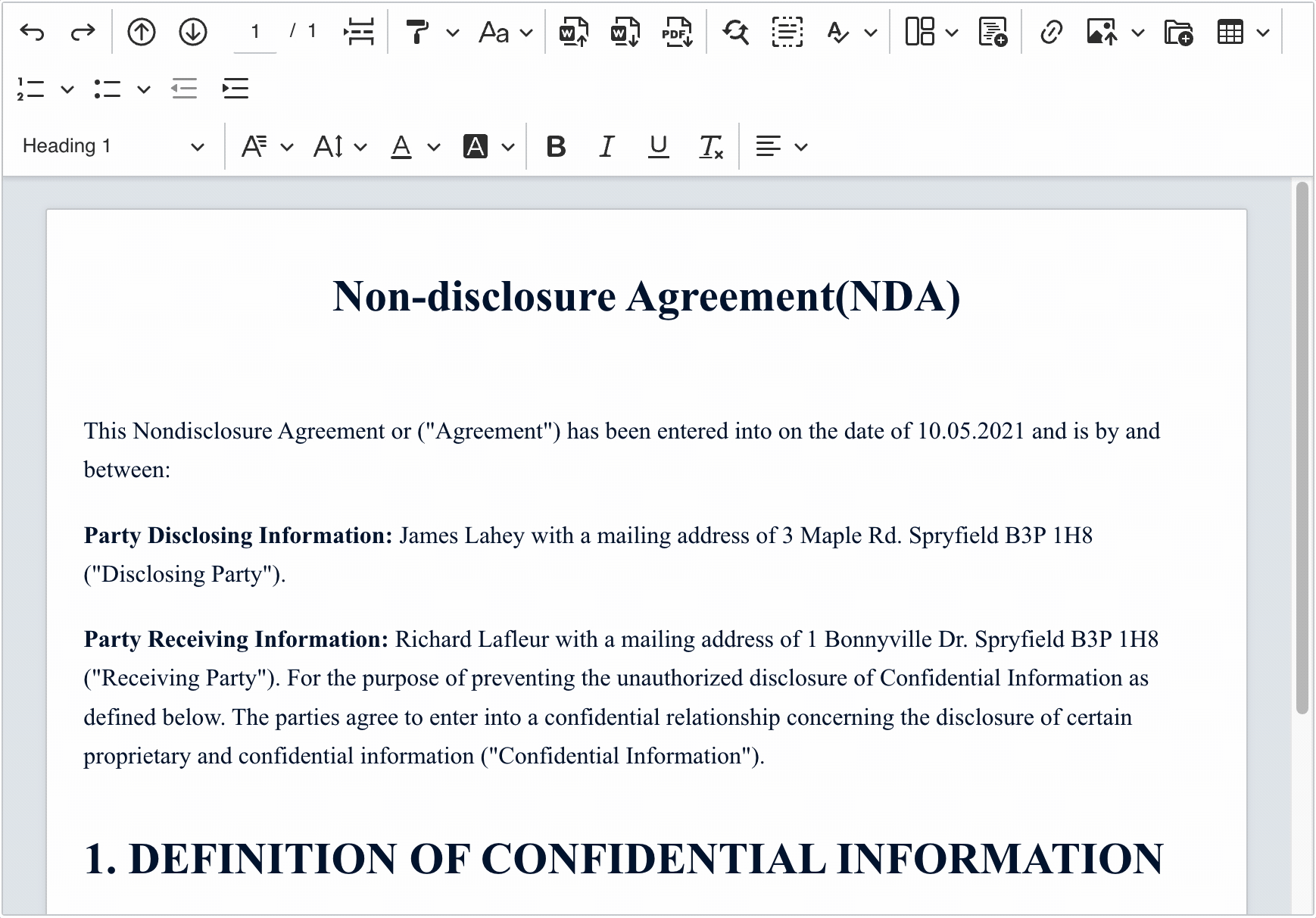Click the Import from Word icon
Viewport: 1316px width, 918px height.
click(574, 32)
